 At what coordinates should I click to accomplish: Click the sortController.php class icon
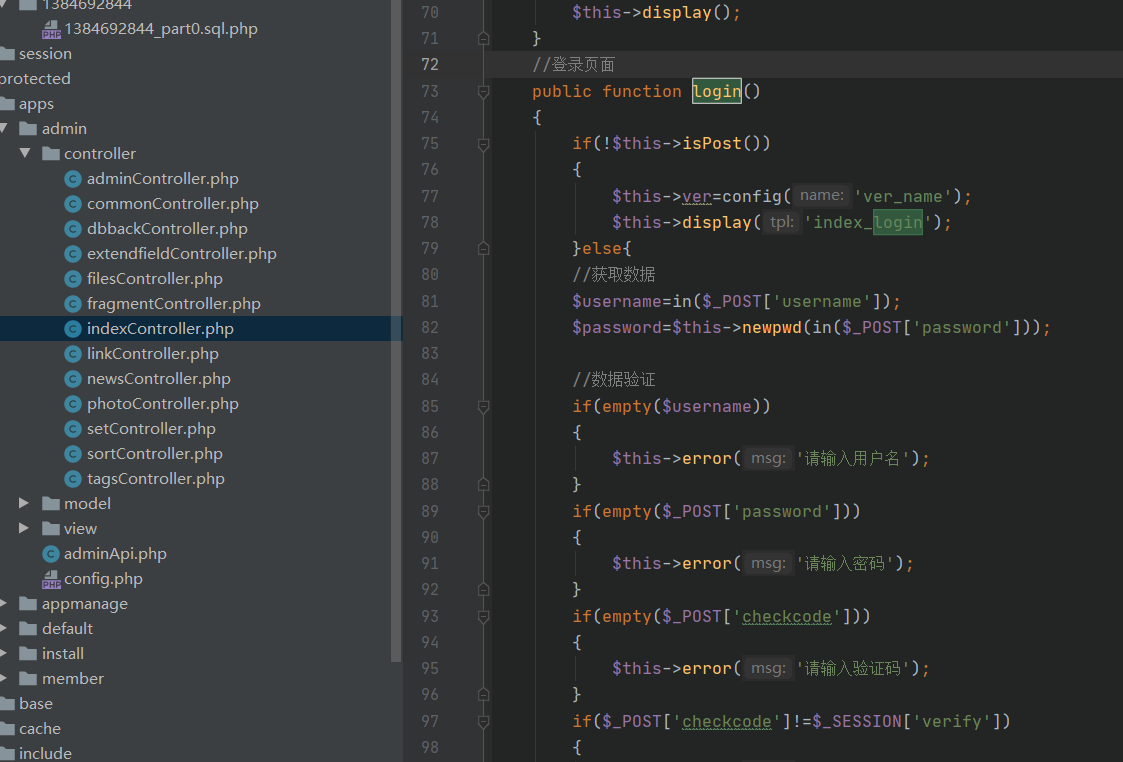[x=72, y=454]
